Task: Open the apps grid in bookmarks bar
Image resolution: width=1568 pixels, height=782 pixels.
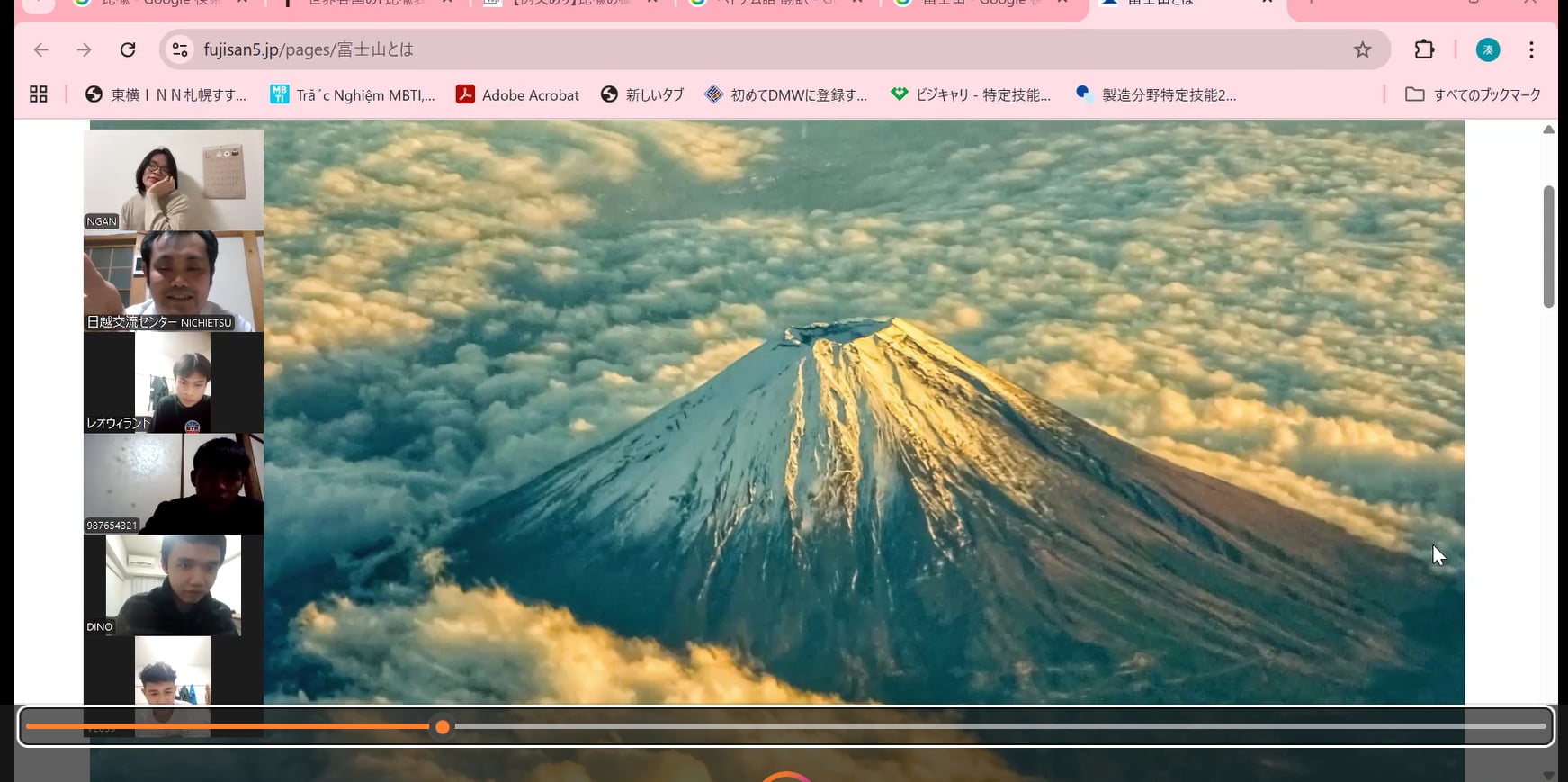Action: click(x=39, y=94)
